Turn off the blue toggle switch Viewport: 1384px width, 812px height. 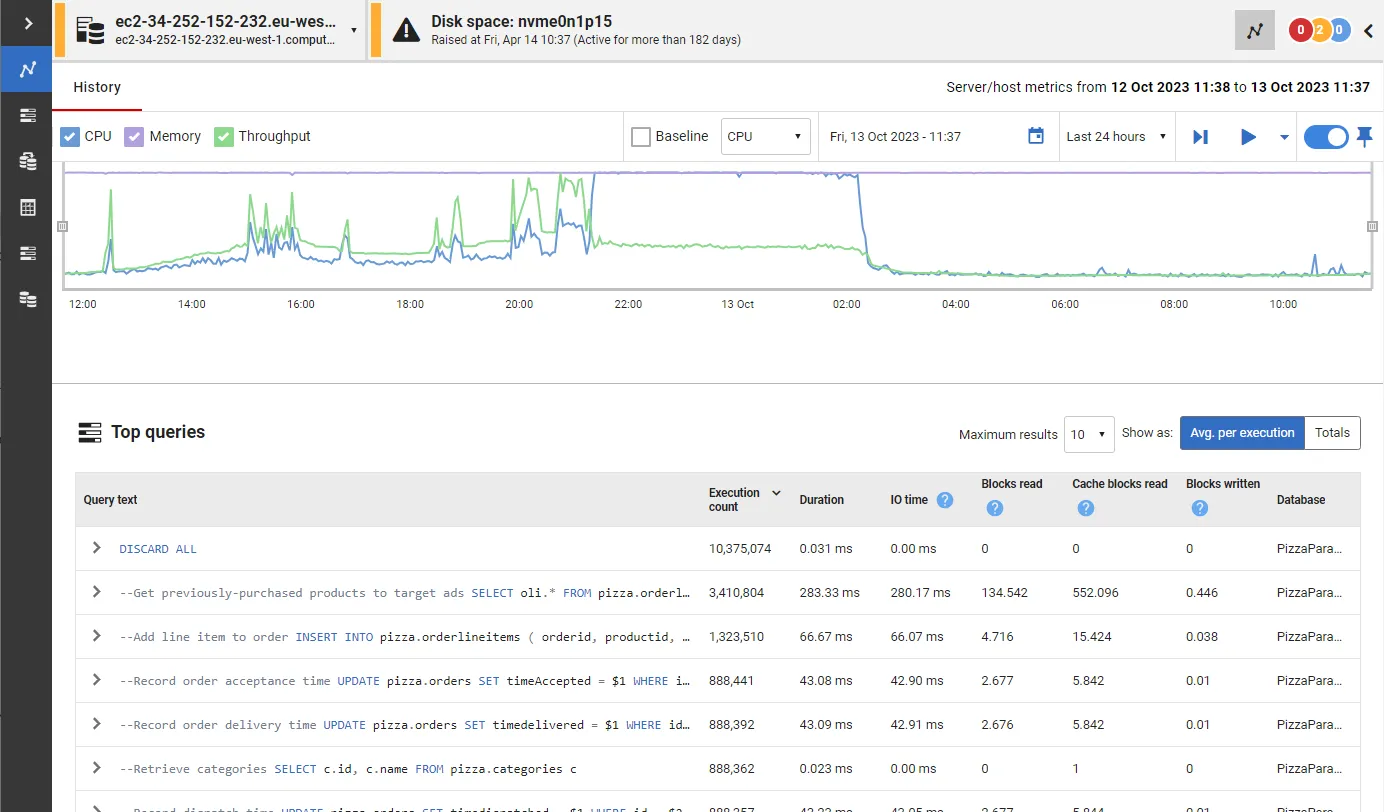(1326, 137)
